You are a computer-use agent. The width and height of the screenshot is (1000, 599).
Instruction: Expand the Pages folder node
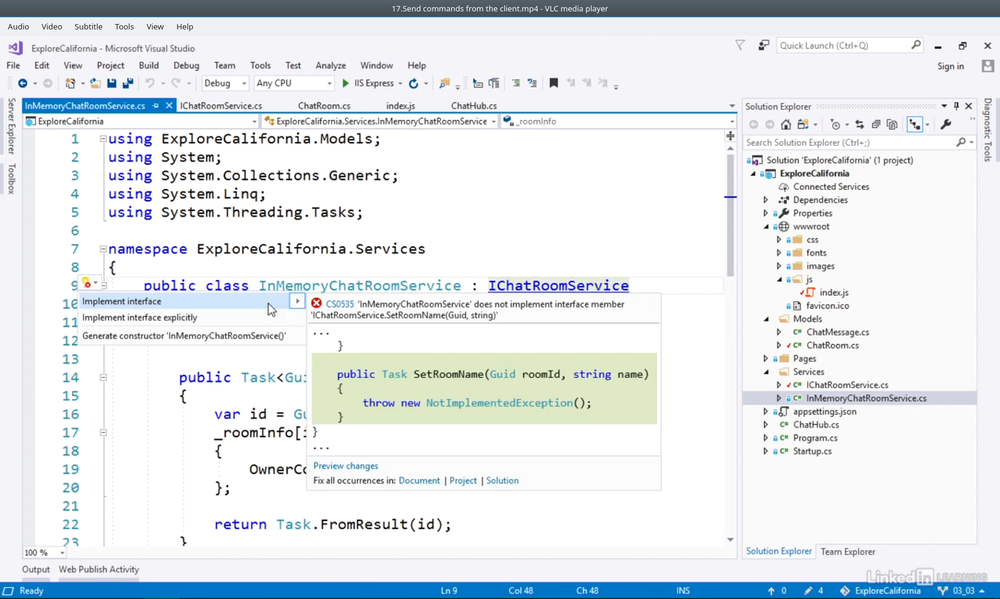pyautogui.click(x=766, y=359)
